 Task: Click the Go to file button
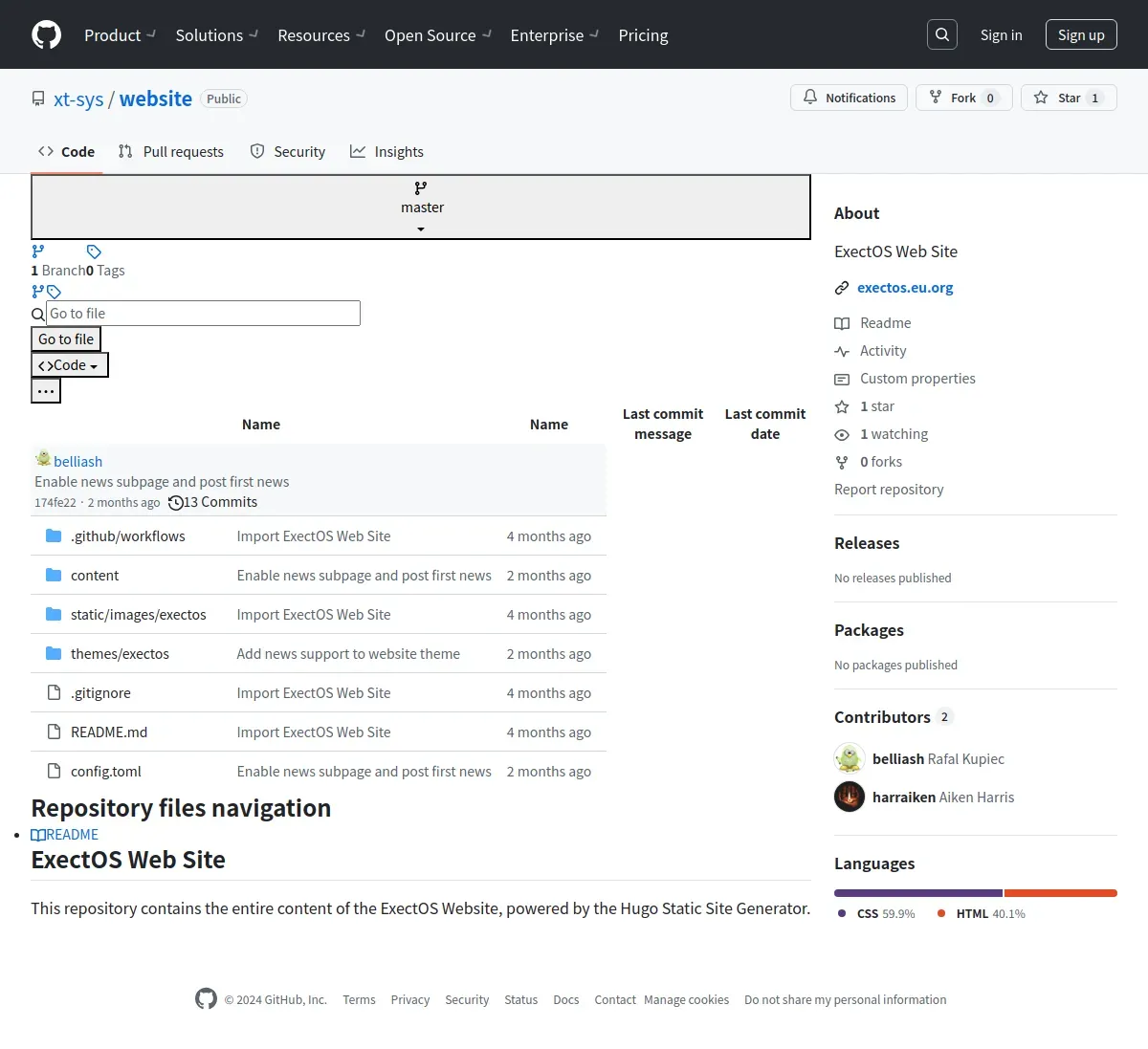pyautogui.click(x=66, y=339)
